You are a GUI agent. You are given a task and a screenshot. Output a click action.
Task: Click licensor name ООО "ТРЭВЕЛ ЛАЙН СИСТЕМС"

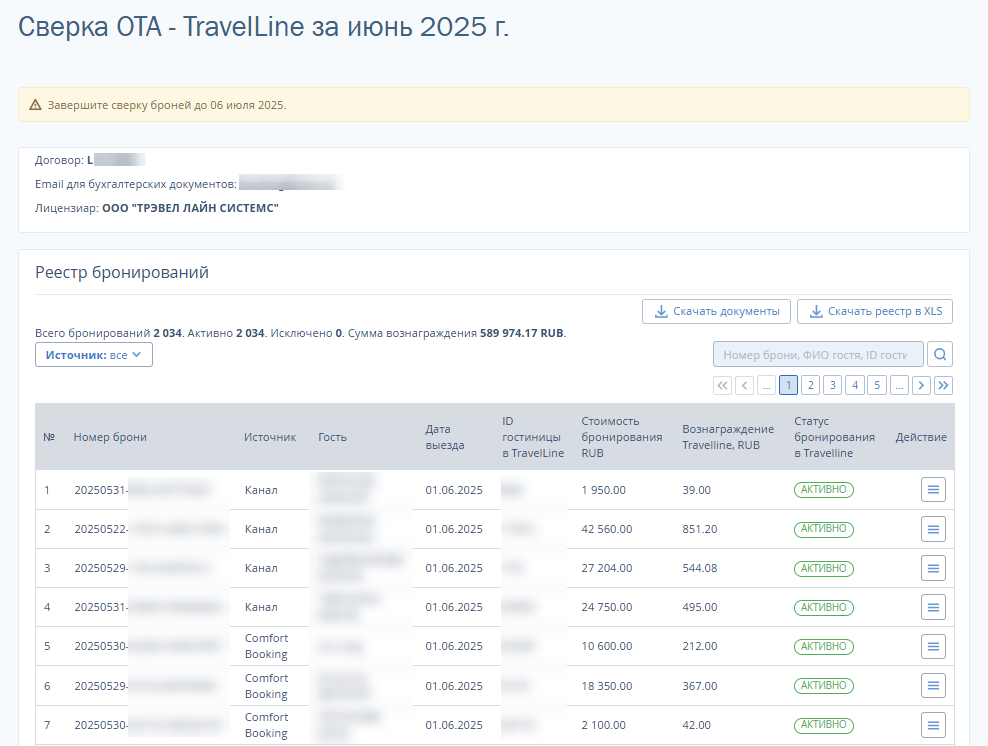tap(190, 208)
